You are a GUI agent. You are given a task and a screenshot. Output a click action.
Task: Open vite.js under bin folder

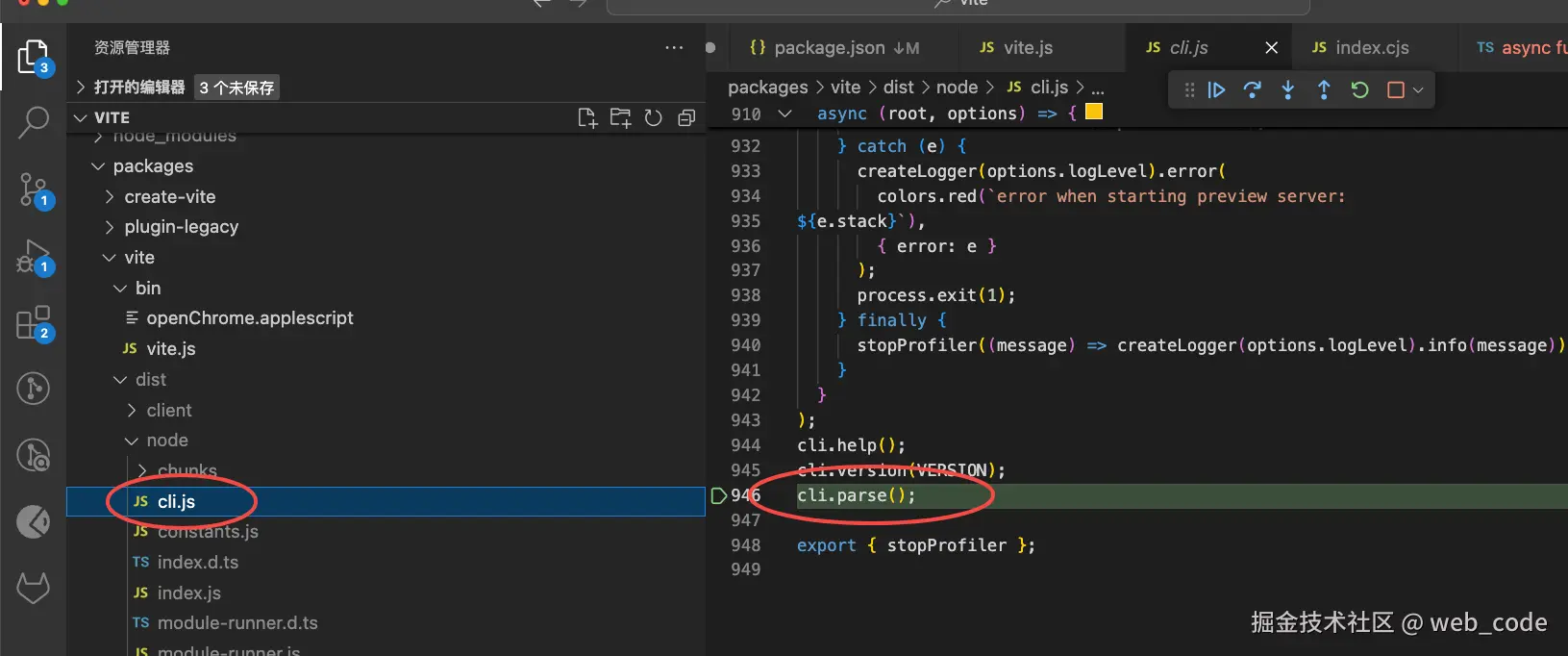tap(171, 349)
